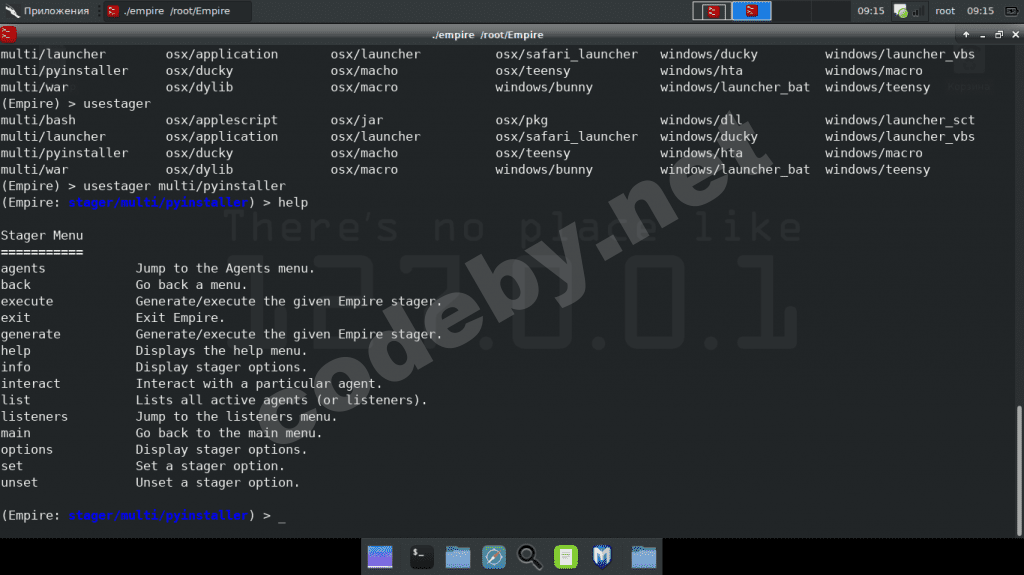Click the 'interact' command in help list
The image size is (1024, 575).
point(30,384)
